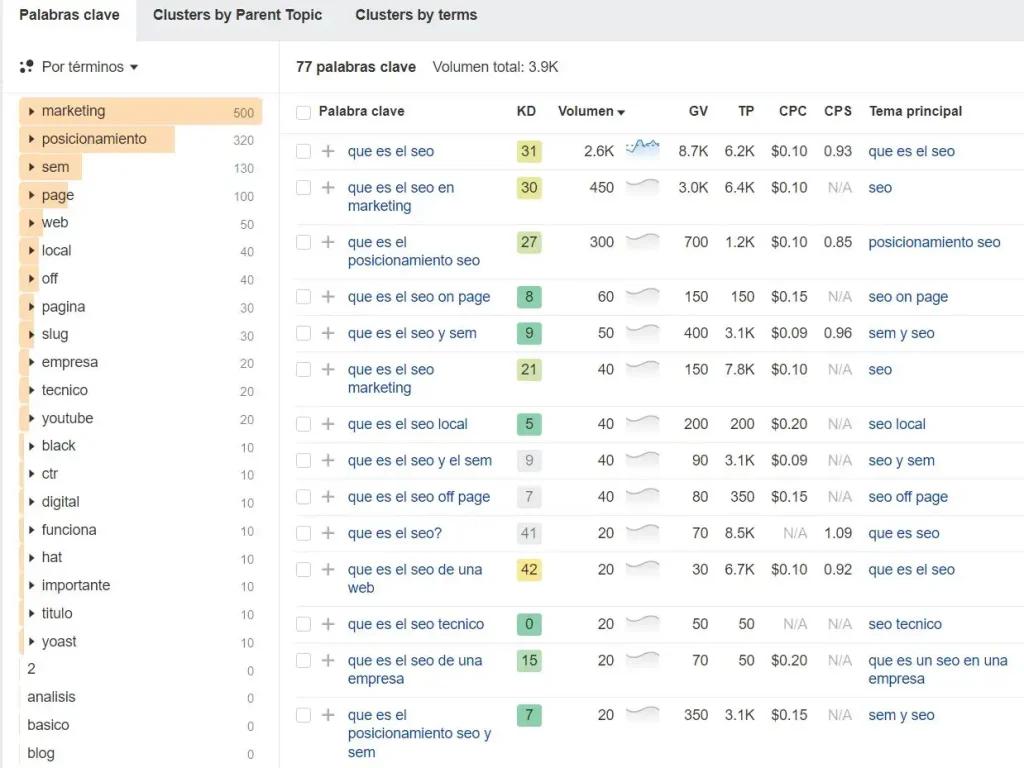1024x768 pixels.
Task: Click the "posicionamiento seo" topic link
Action: pyautogui.click(x=934, y=242)
